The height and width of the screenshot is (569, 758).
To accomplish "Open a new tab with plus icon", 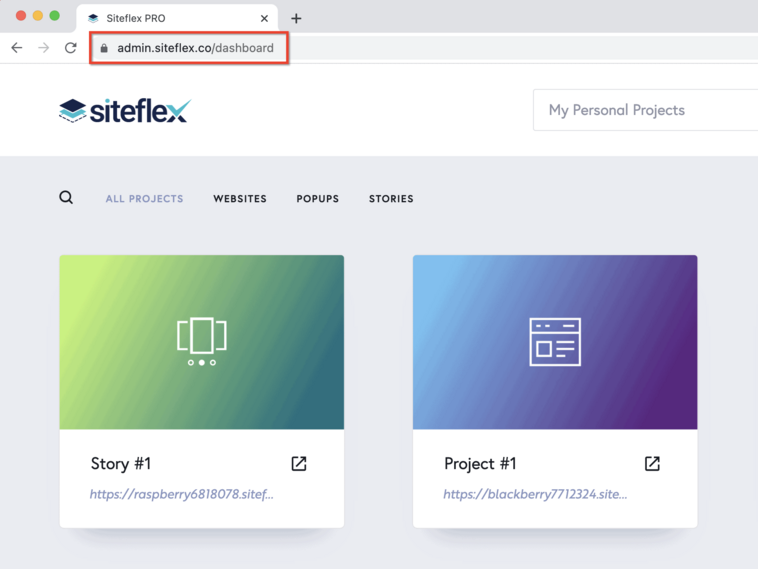I will coord(296,18).
